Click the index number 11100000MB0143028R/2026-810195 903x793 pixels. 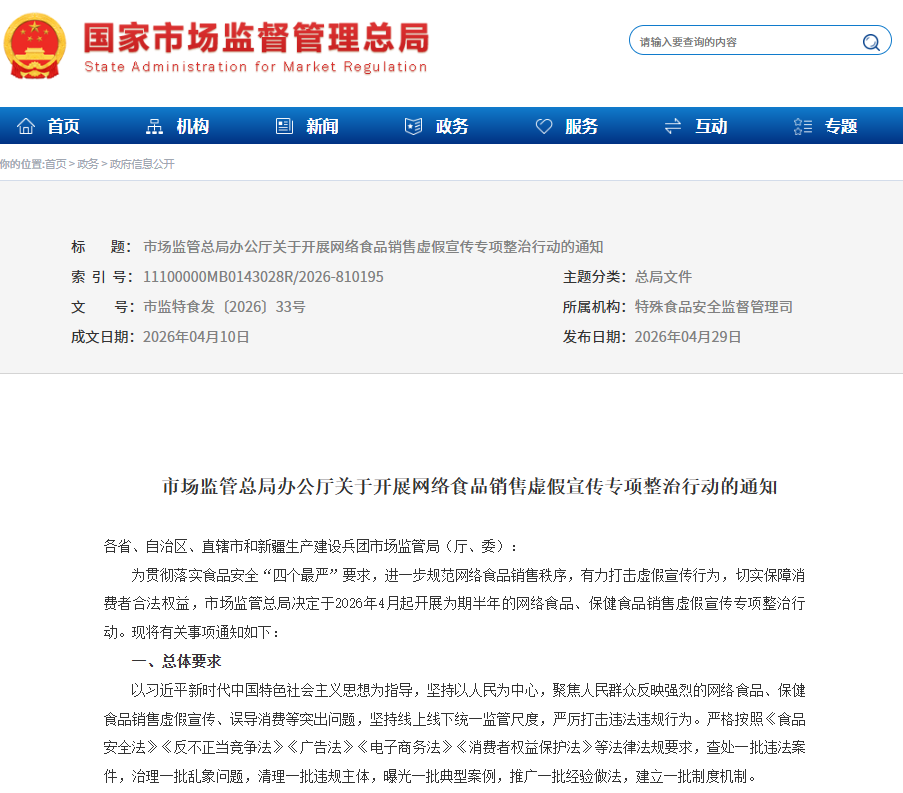pyautogui.click(x=263, y=277)
